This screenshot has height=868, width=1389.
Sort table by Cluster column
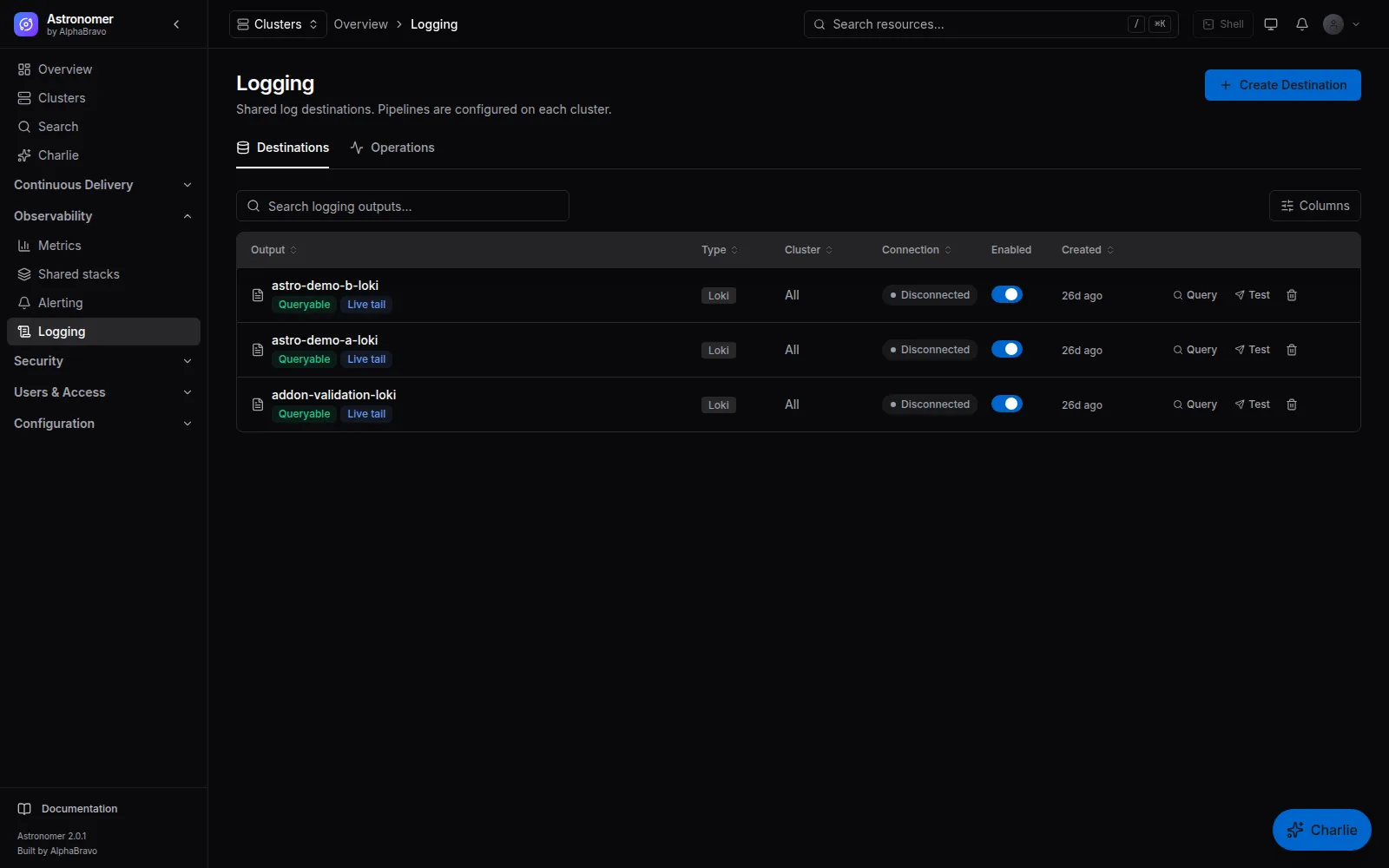(808, 250)
